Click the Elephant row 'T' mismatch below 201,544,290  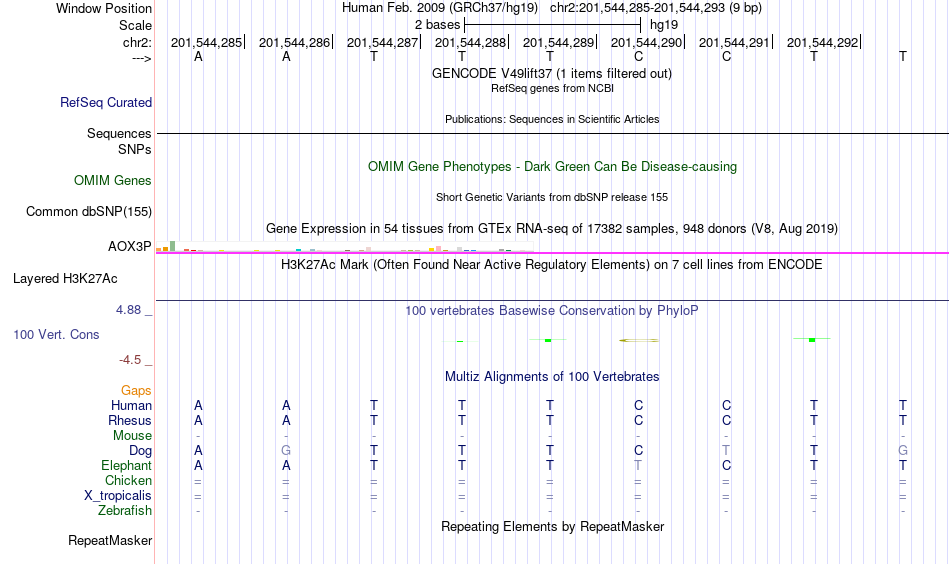point(638,465)
